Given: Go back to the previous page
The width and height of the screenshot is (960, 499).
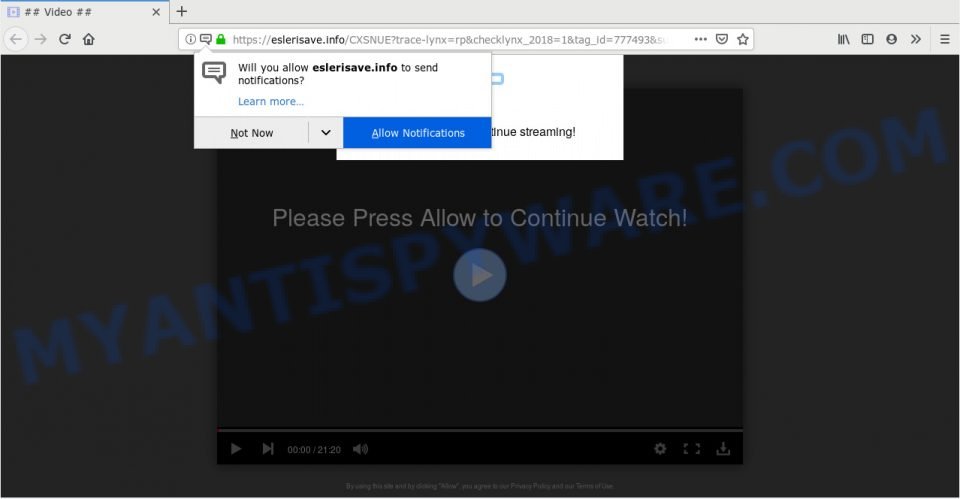Looking at the screenshot, I should pyautogui.click(x=16, y=39).
